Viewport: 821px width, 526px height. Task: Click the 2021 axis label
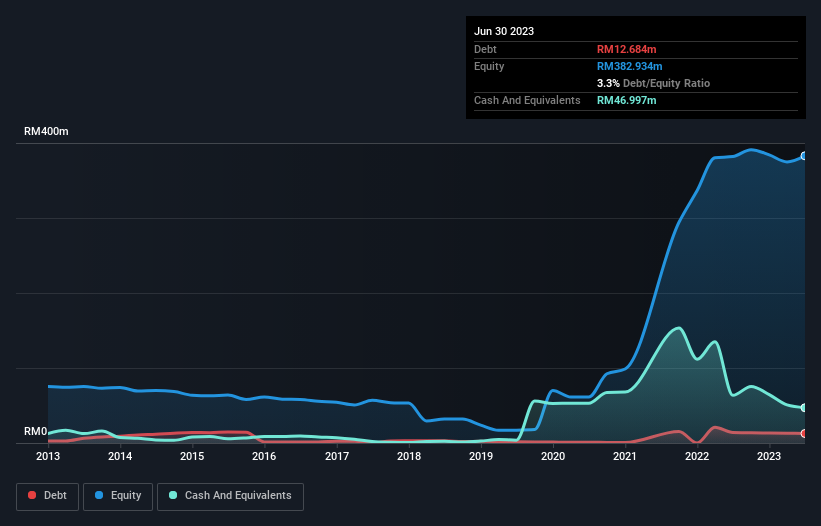pos(625,456)
